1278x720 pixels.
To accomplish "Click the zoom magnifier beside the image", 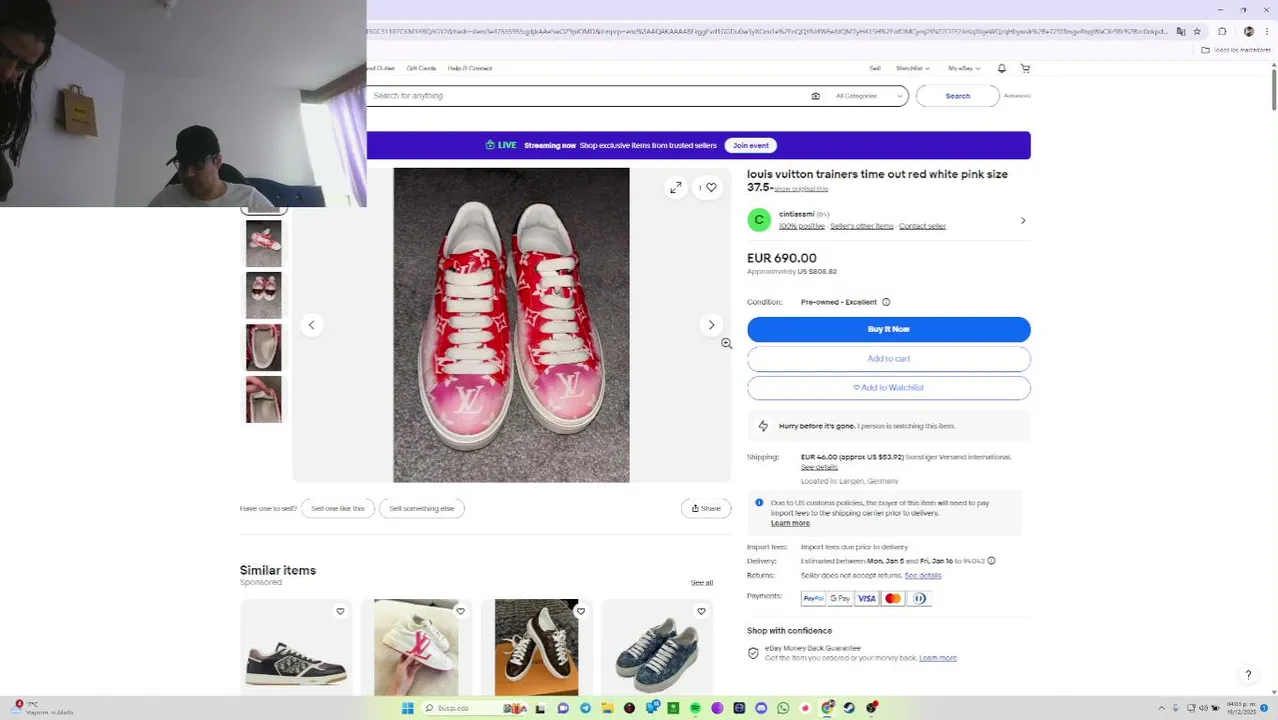I will point(727,344).
